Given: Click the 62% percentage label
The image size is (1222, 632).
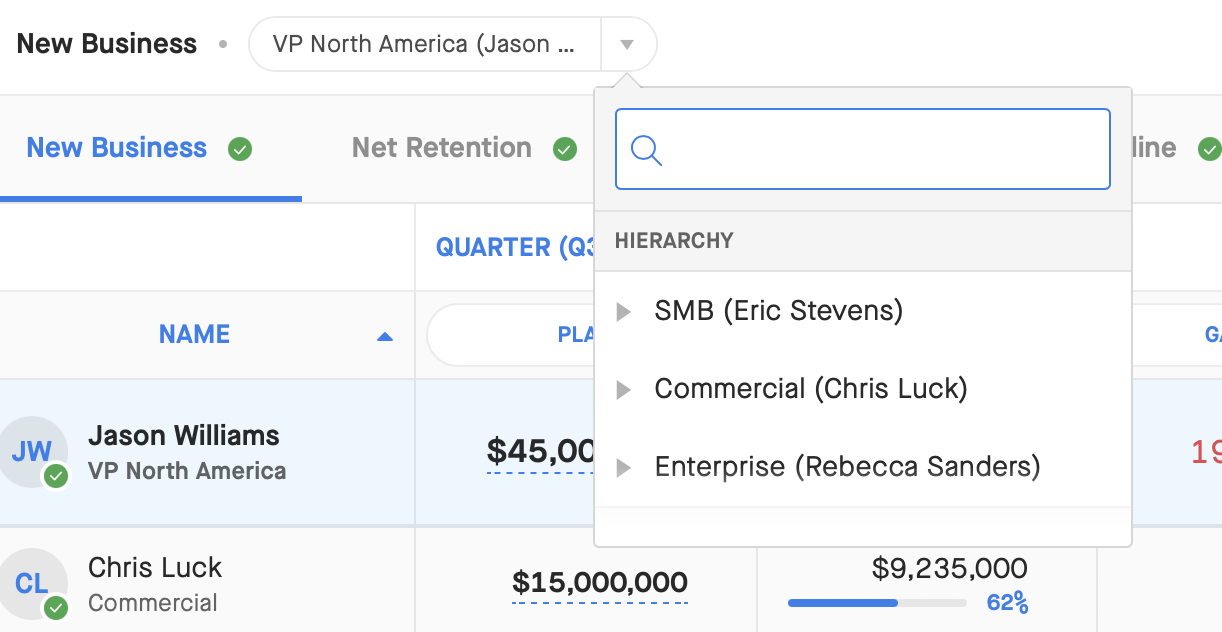Looking at the screenshot, I should (1007, 603).
